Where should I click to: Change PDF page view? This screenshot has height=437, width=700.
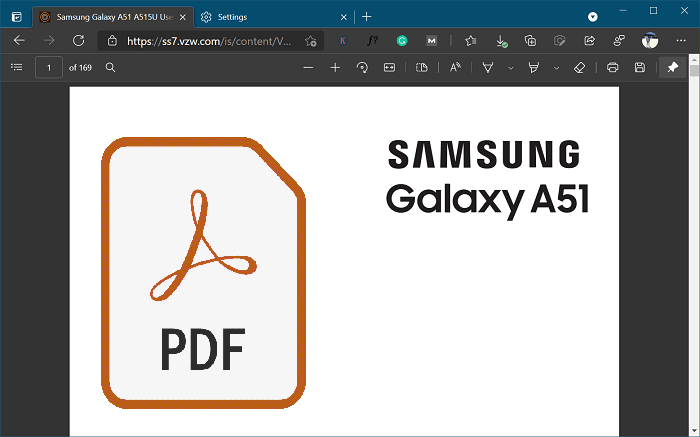pos(421,68)
